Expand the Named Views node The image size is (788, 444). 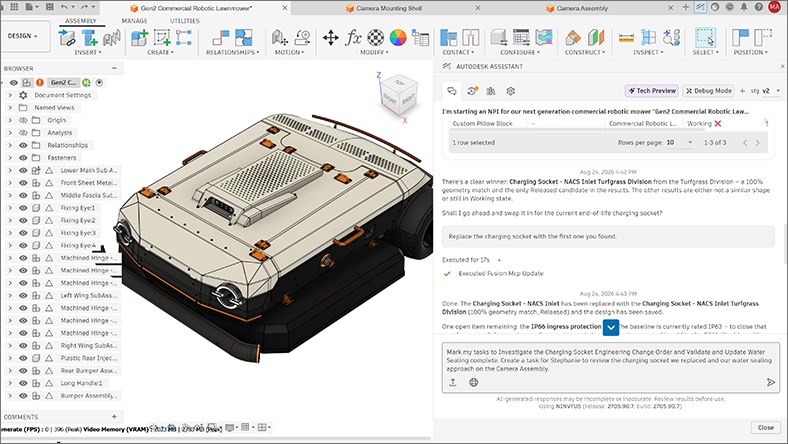[10, 108]
